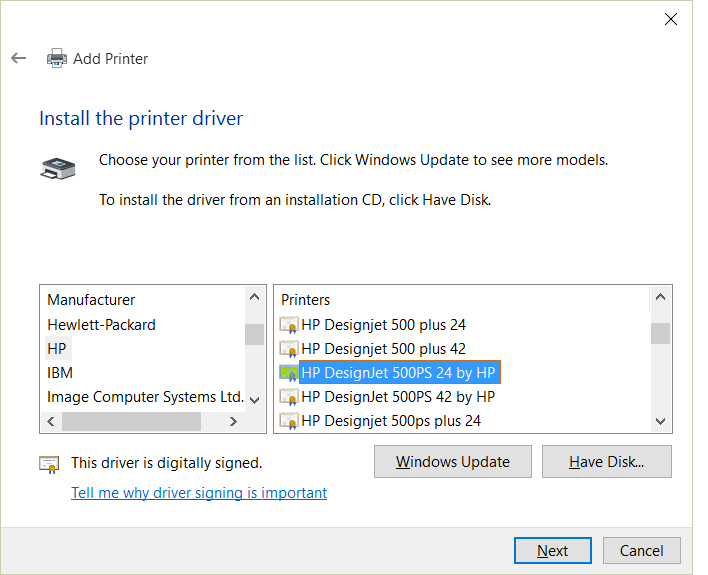Viewport: 708px width, 575px height.
Task: Click Manufacturer list scroll down arrow
Action: pyautogui.click(x=255, y=400)
